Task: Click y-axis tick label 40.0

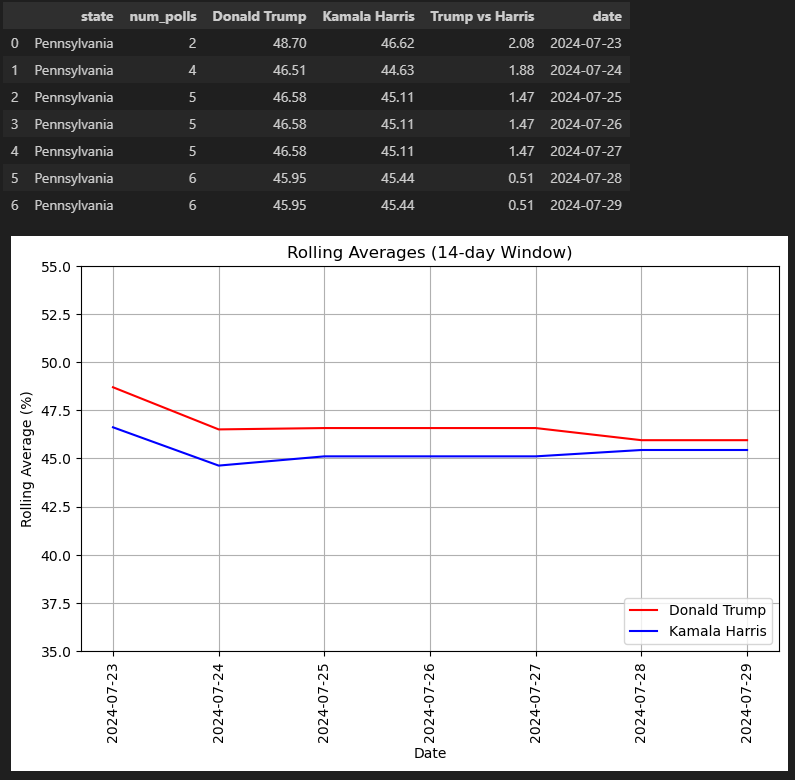Action: click(56, 556)
